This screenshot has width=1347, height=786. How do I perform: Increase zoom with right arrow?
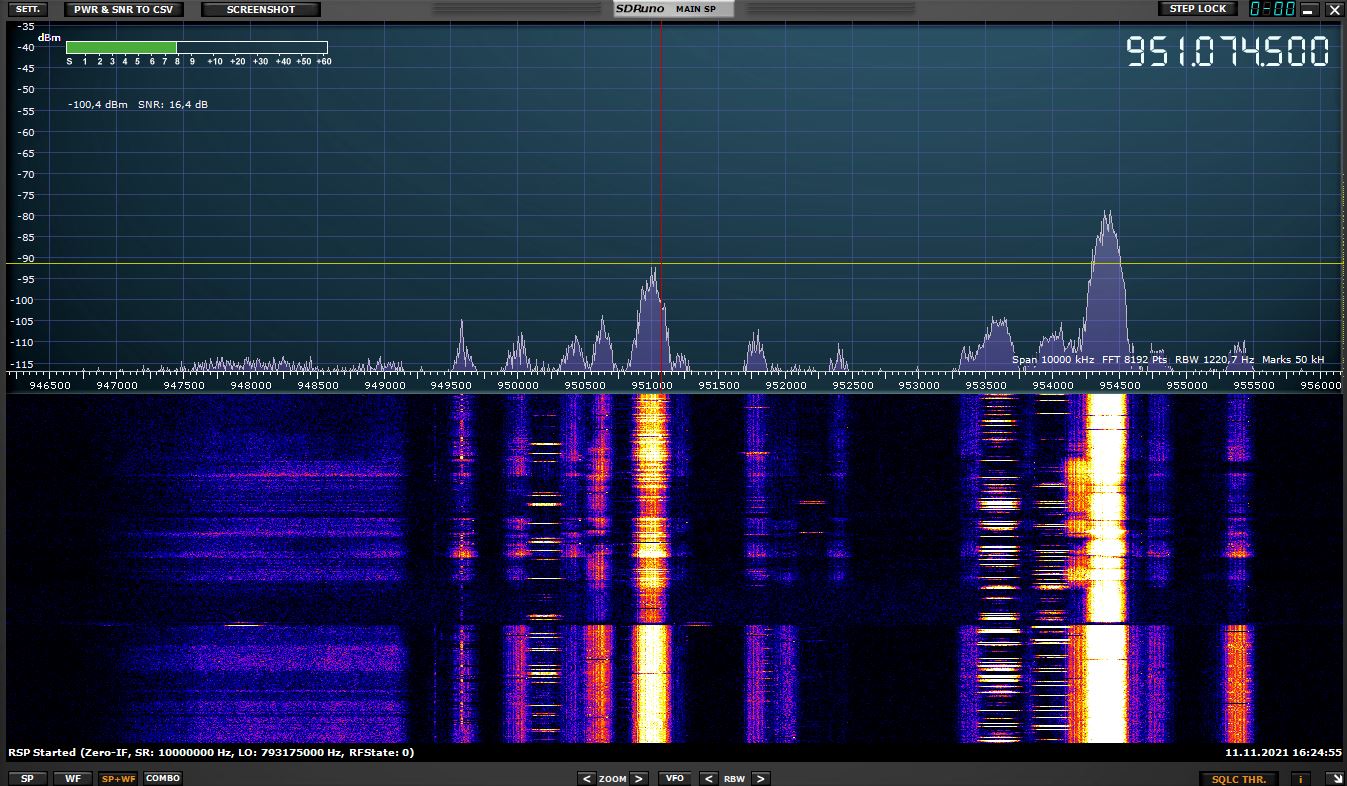tap(638, 778)
